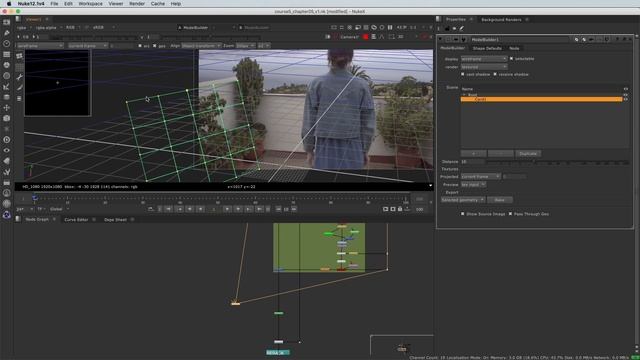This screenshot has height=360, width=640.
Task: Enable the Show Source Image checkbox
Action: pyautogui.click(x=462, y=214)
